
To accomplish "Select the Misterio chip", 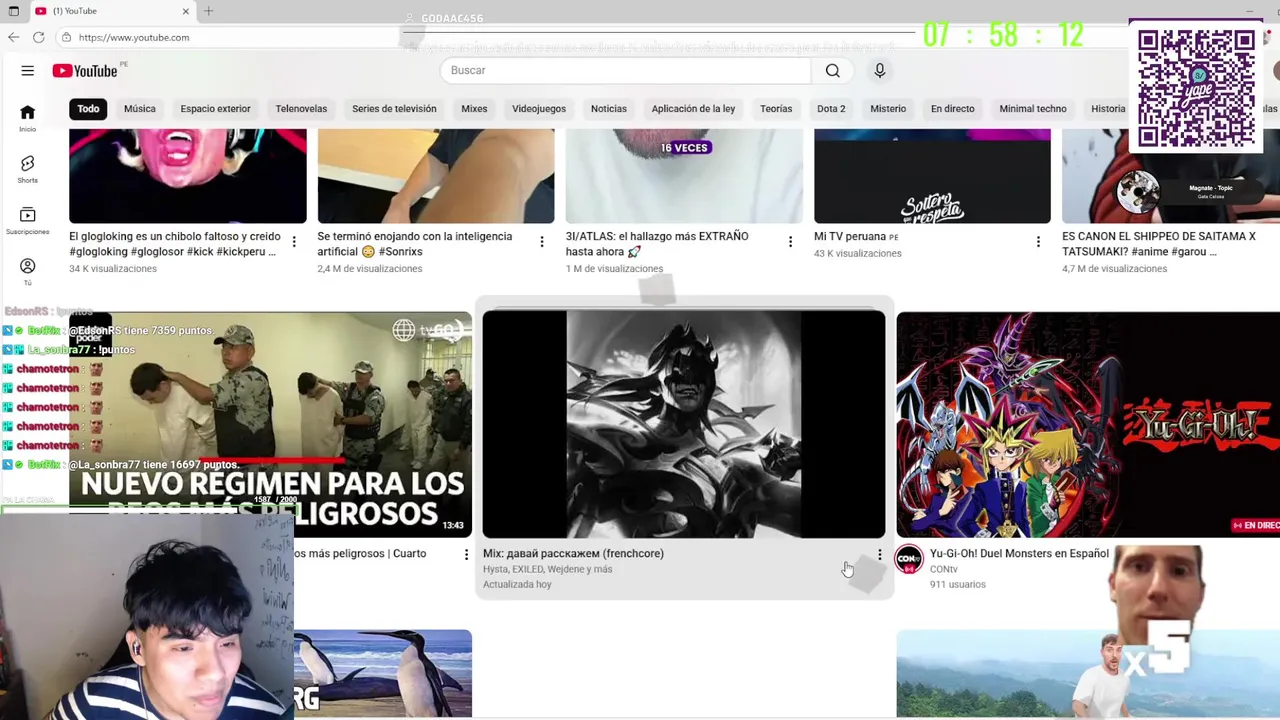I will click(x=888, y=108).
